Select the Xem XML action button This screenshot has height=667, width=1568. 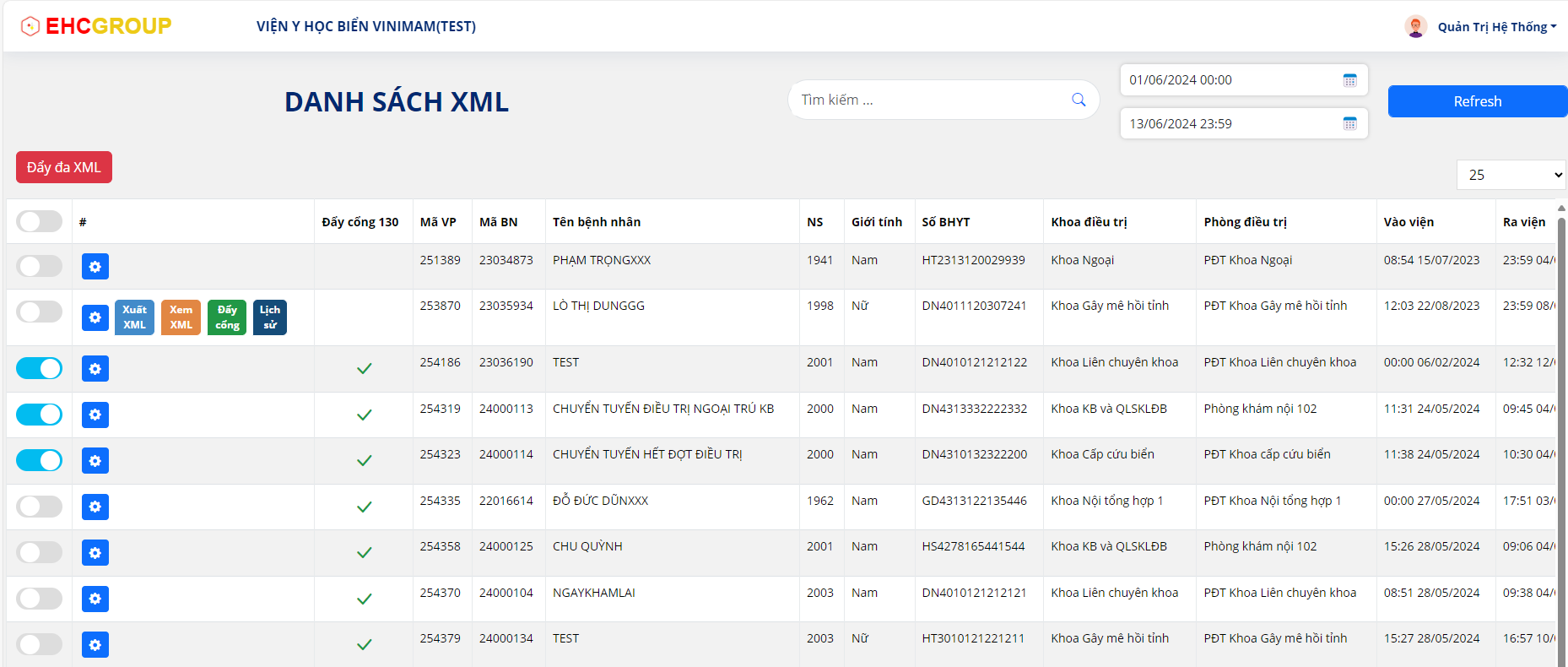[x=181, y=317]
